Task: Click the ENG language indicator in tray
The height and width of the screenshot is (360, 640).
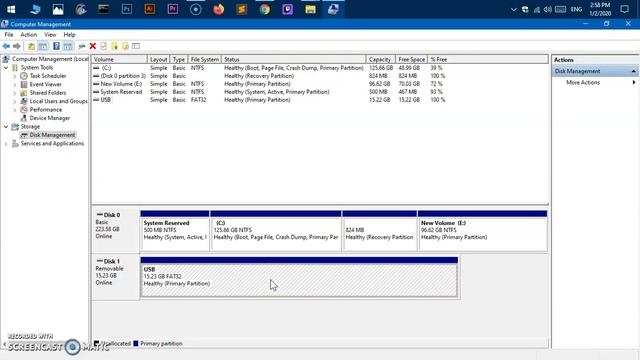Action: [x=576, y=9]
